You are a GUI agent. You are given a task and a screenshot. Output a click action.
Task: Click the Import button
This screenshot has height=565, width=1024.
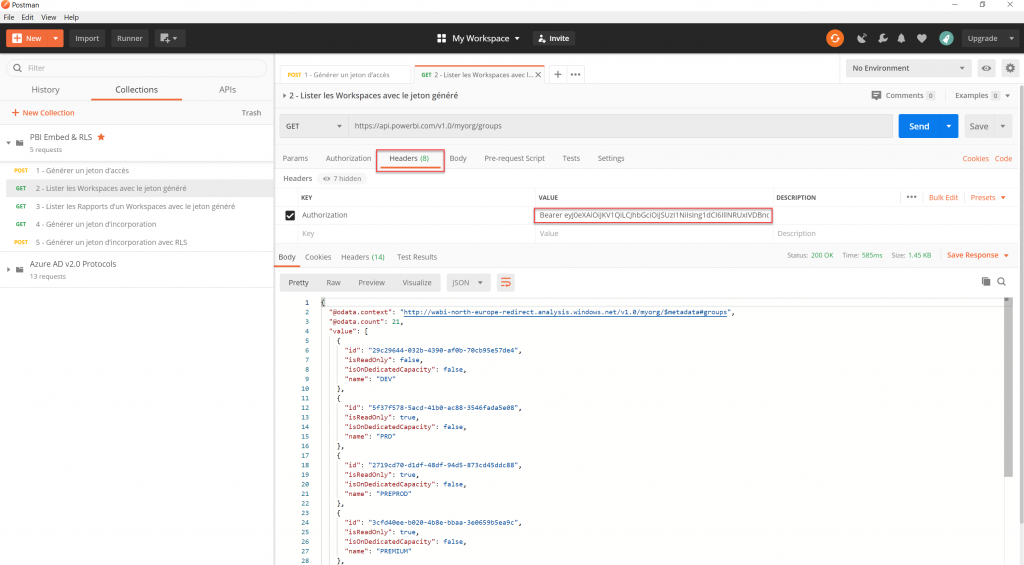87,39
